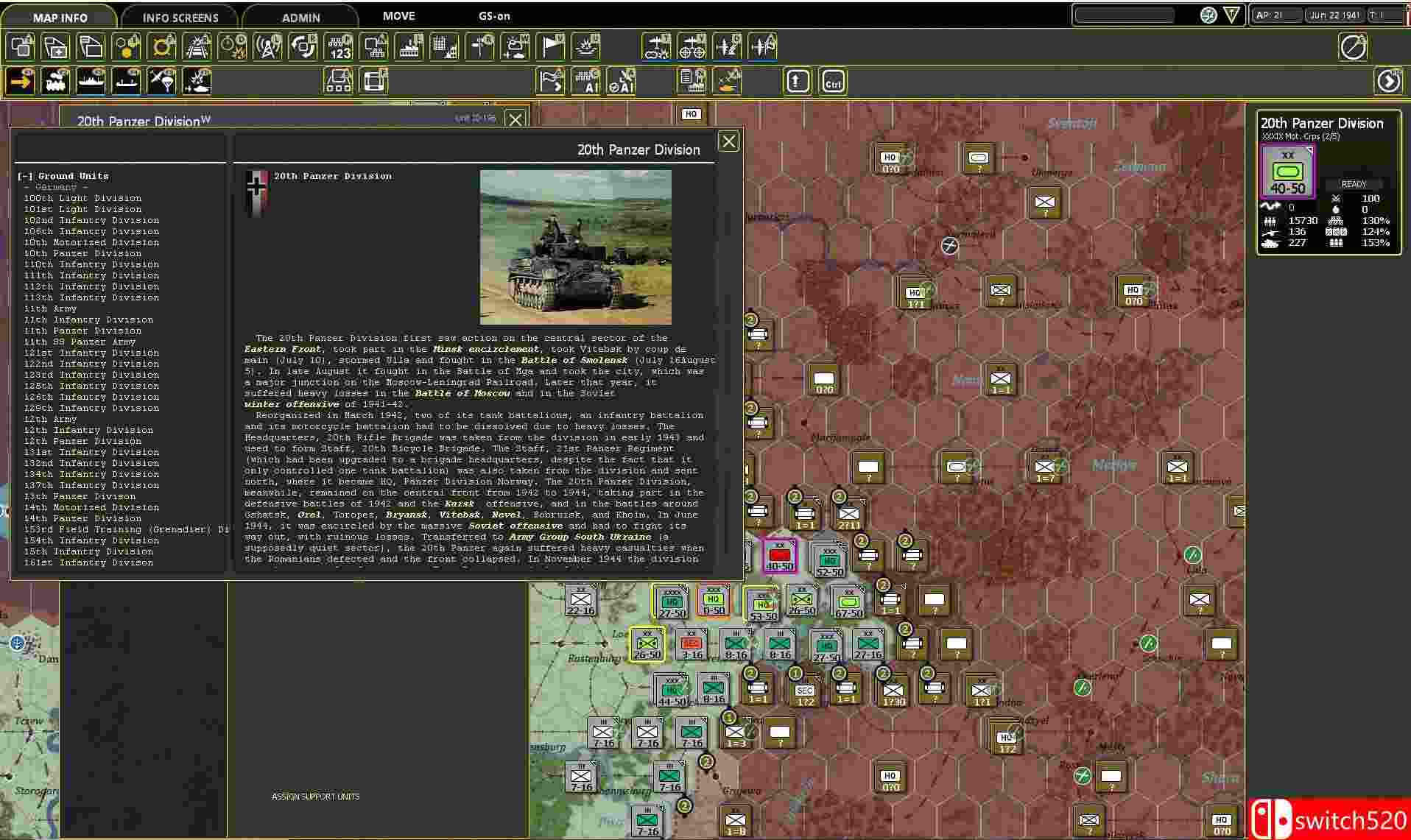Toggle the Shift up-arrow key button
Image resolution: width=1411 pixels, height=840 pixels.
coord(798,82)
